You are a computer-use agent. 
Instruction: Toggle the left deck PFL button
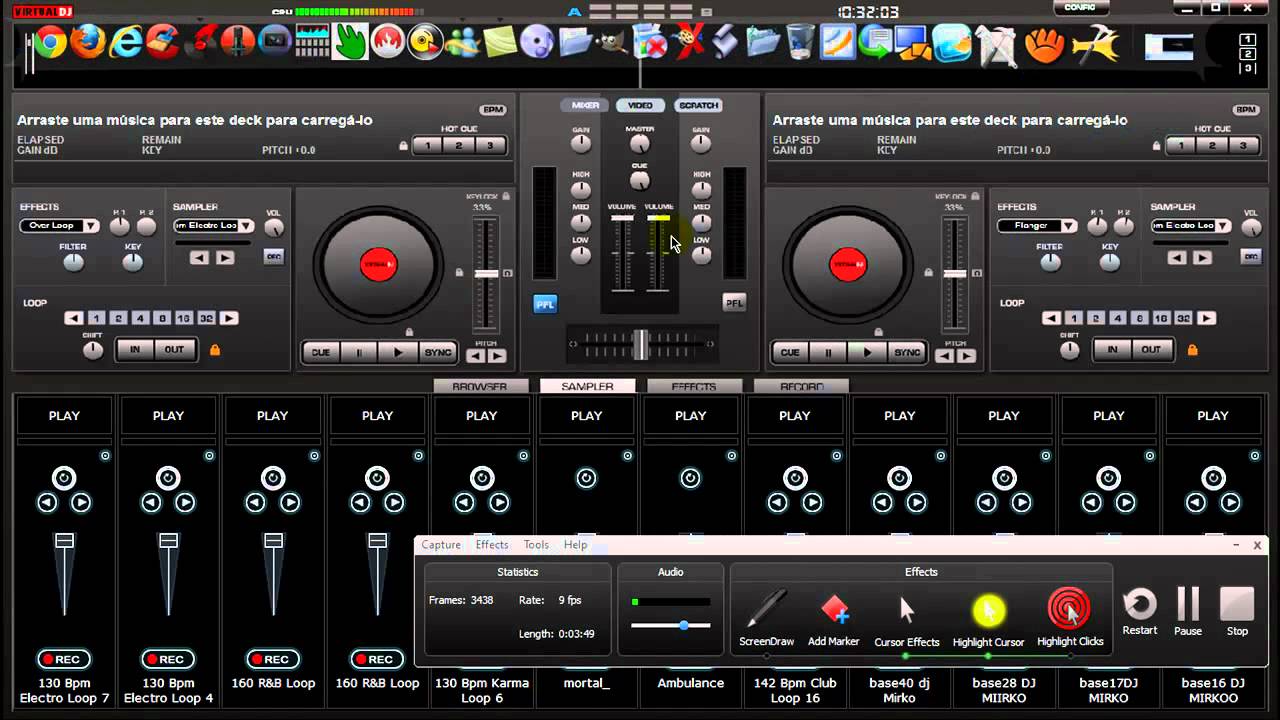(x=545, y=304)
